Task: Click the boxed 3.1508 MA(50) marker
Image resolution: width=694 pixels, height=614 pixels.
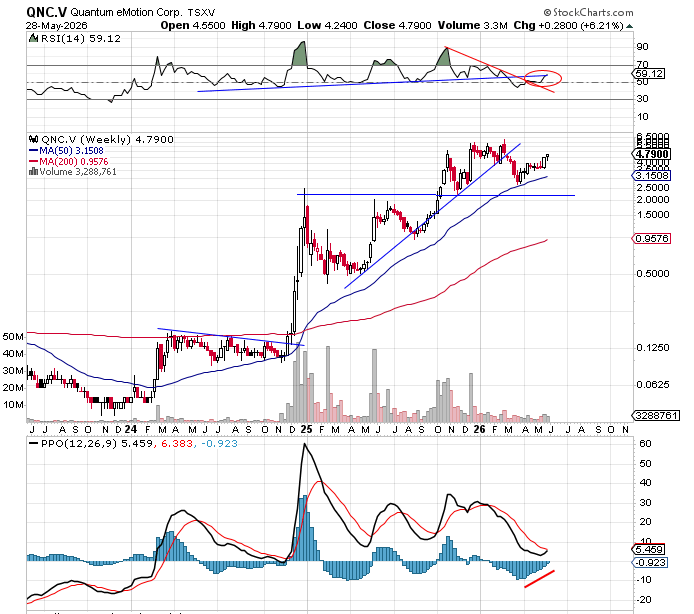Action: pyautogui.click(x=652, y=176)
